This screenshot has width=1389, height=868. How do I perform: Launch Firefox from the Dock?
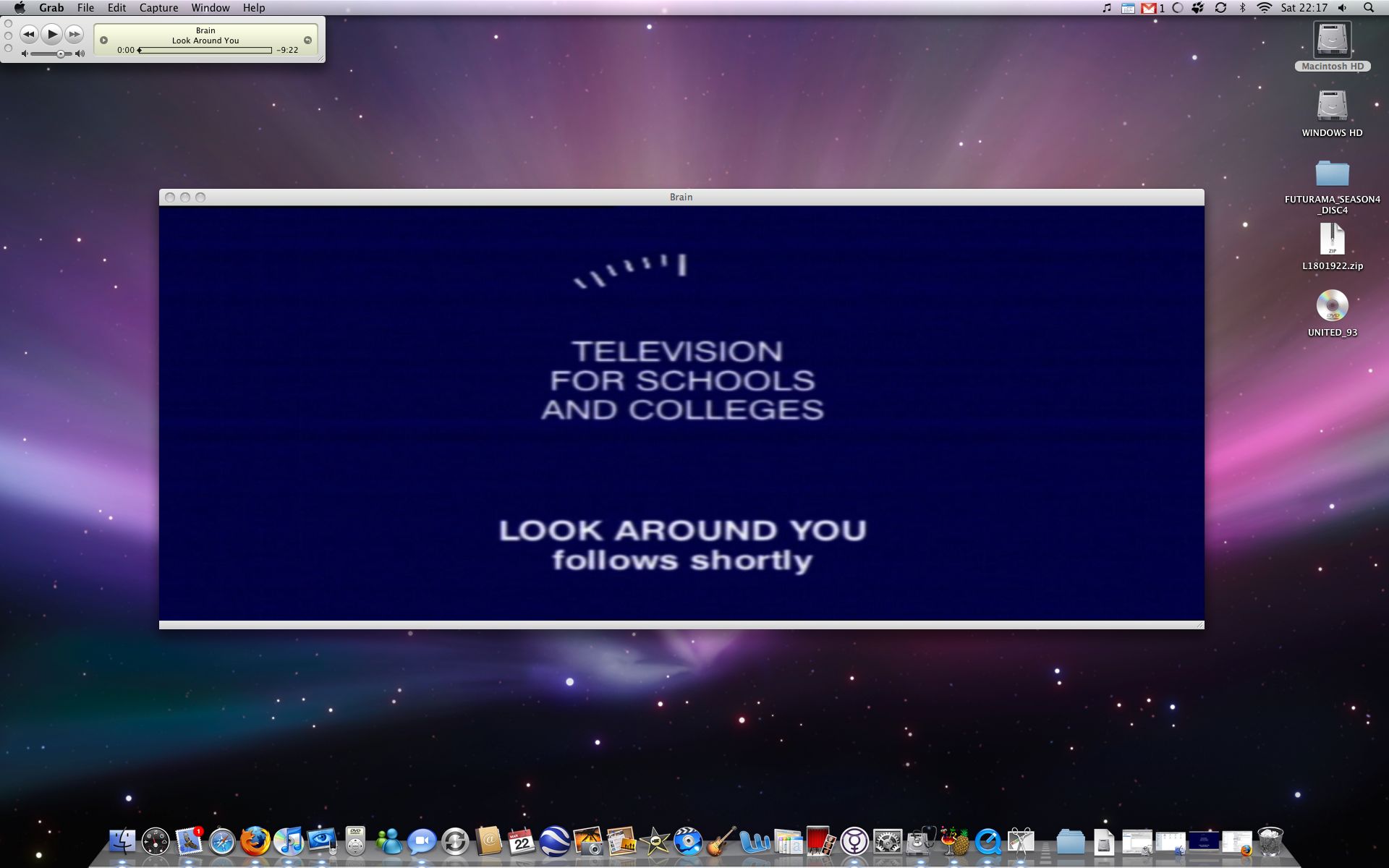pos(255,842)
